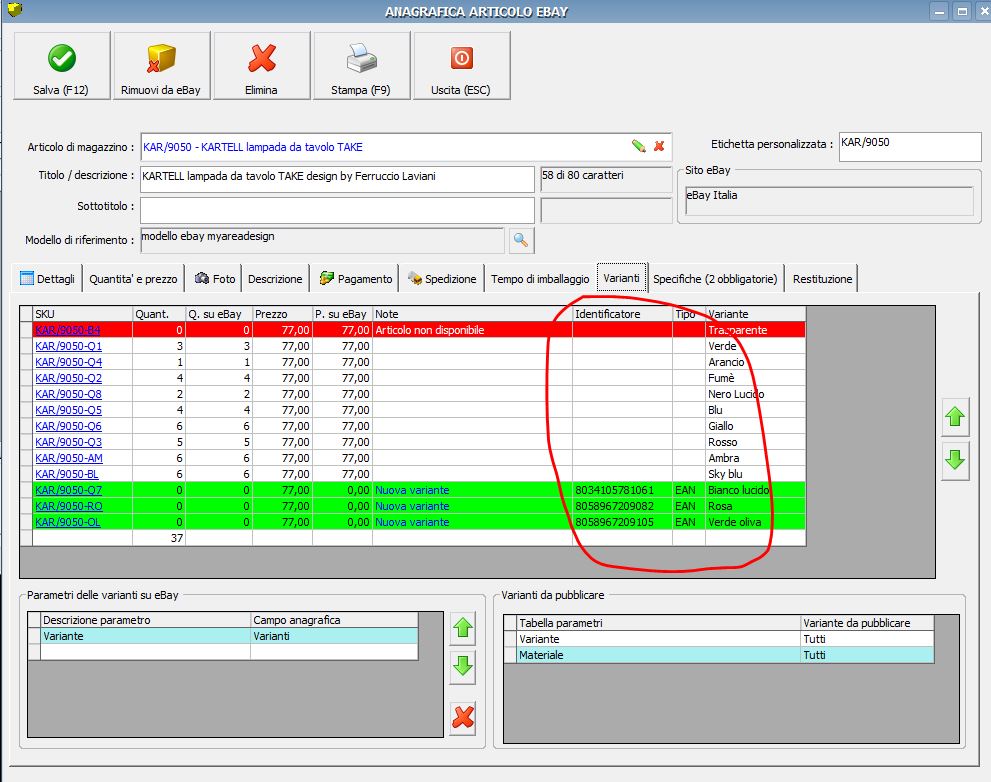This screenshot has width=991, height=782.
Task: Open SKU link KAR/9050-Q5
Action: [x=68, y=410]
